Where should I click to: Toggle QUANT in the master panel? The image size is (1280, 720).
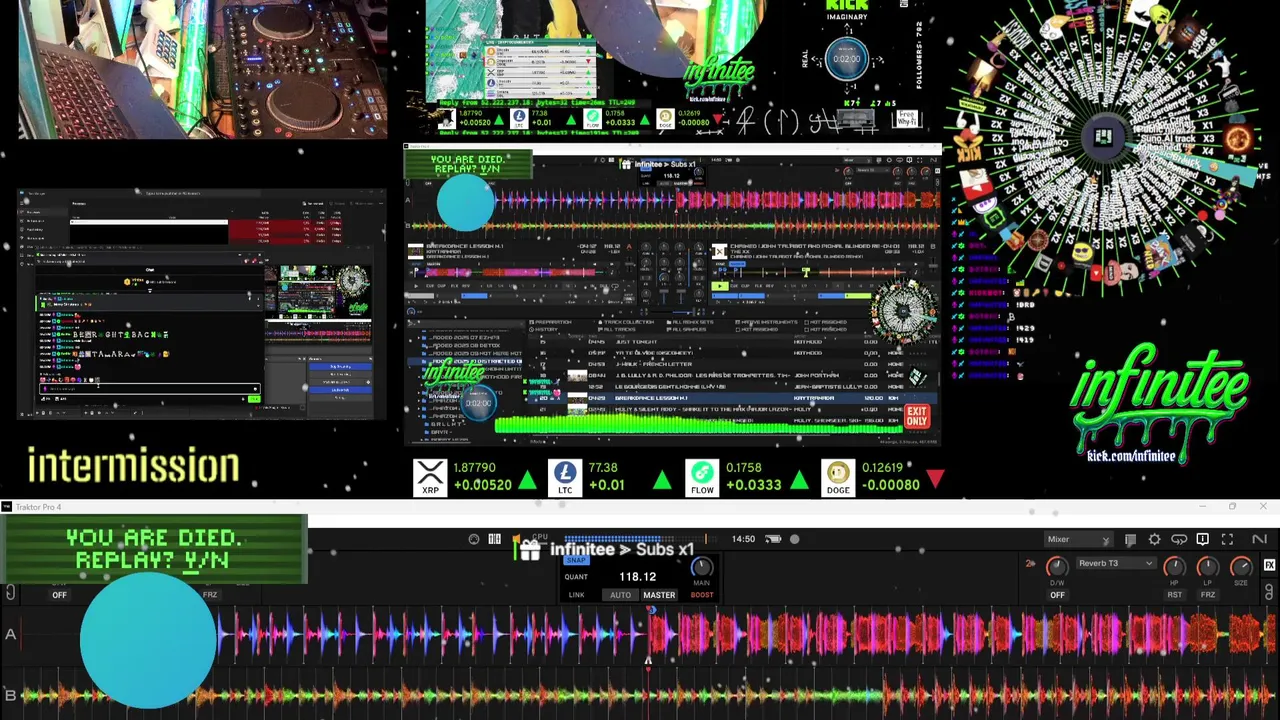coord(576,577)
